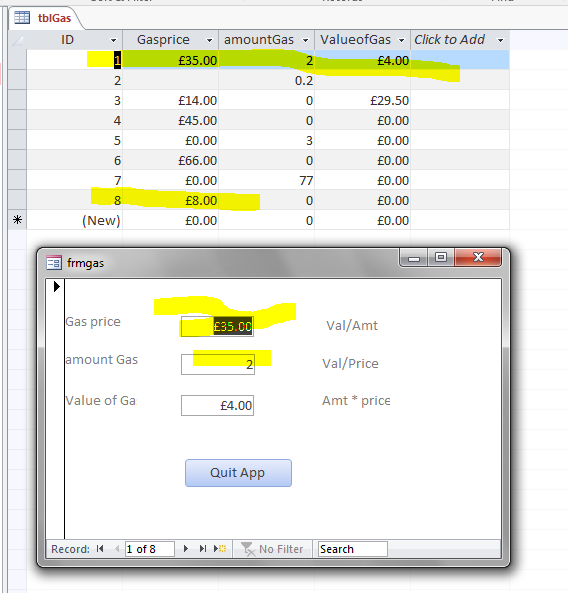Click the frmgas form icon in title bar

(x=54, y=262)
